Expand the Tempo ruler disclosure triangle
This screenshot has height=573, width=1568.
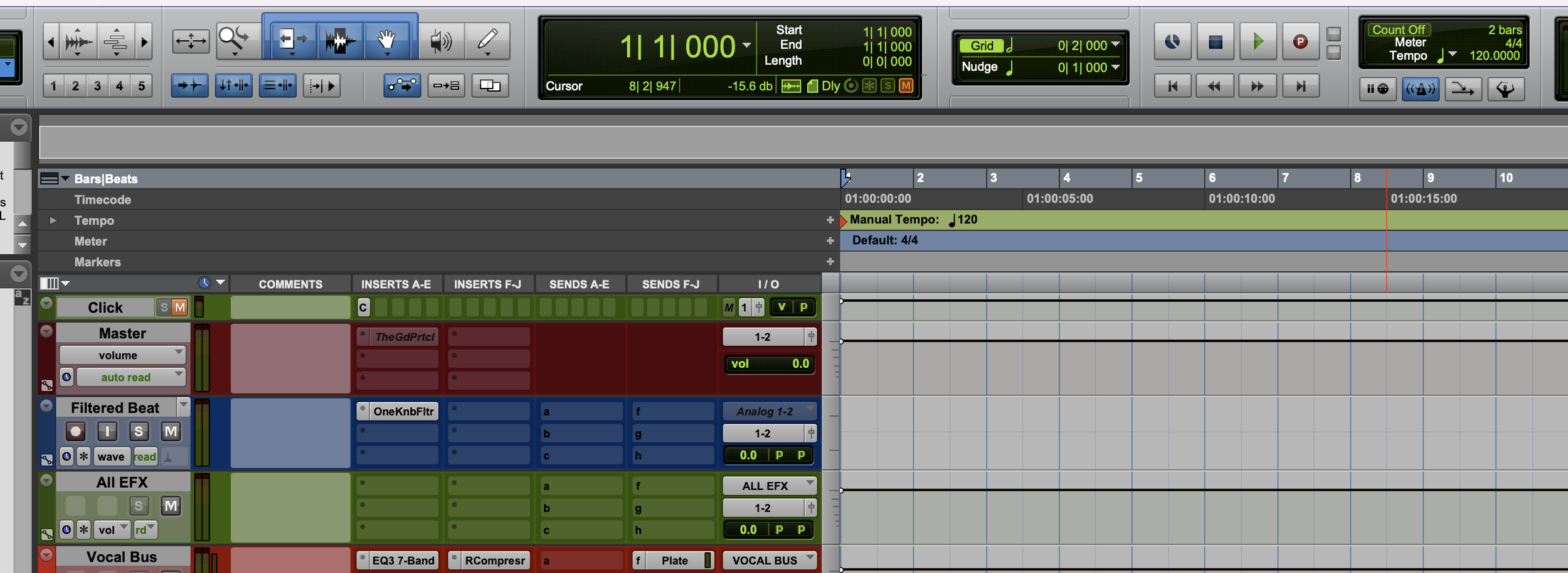pos(53,220)
